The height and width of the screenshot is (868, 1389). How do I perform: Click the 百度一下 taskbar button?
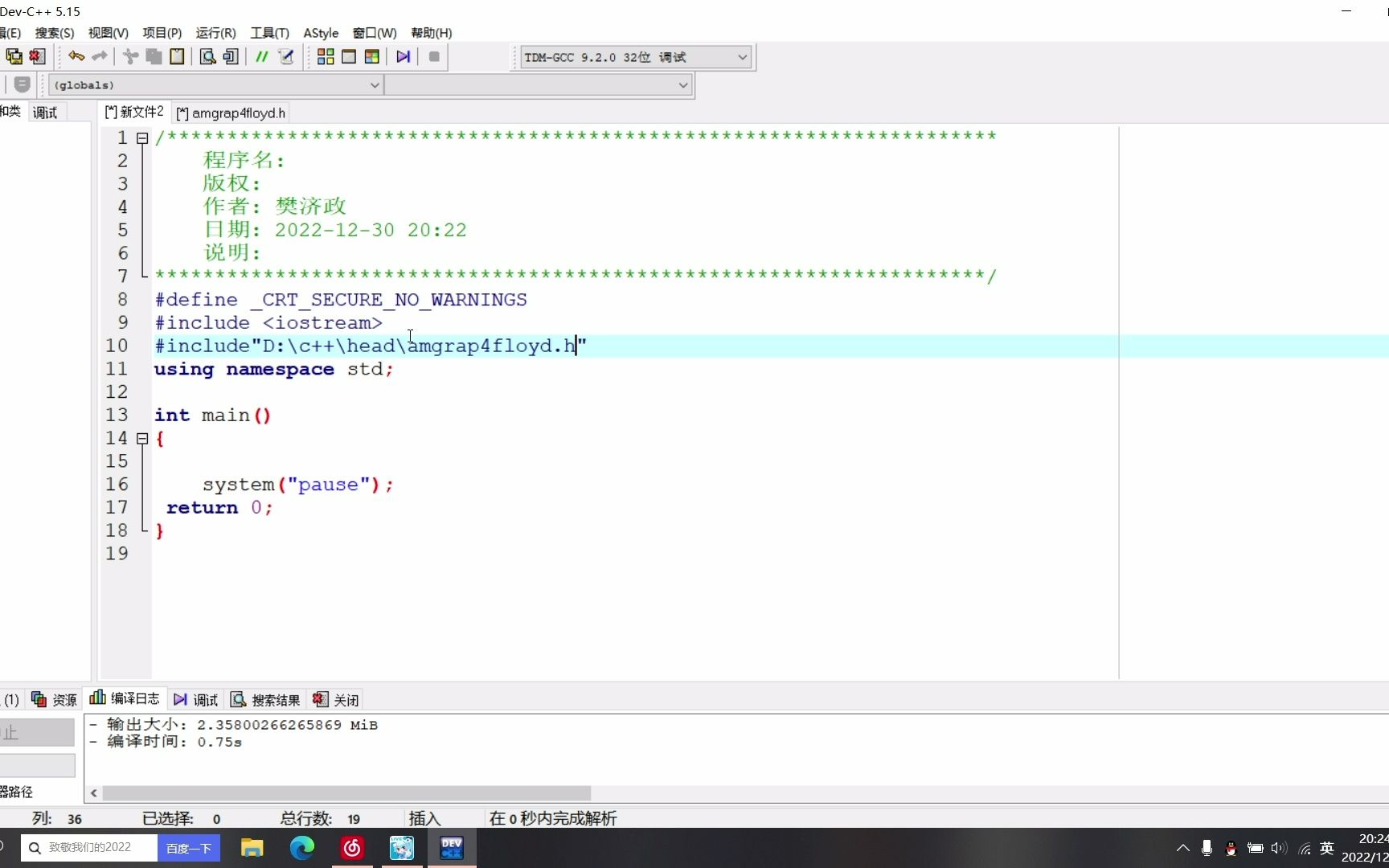coord(189,848)
